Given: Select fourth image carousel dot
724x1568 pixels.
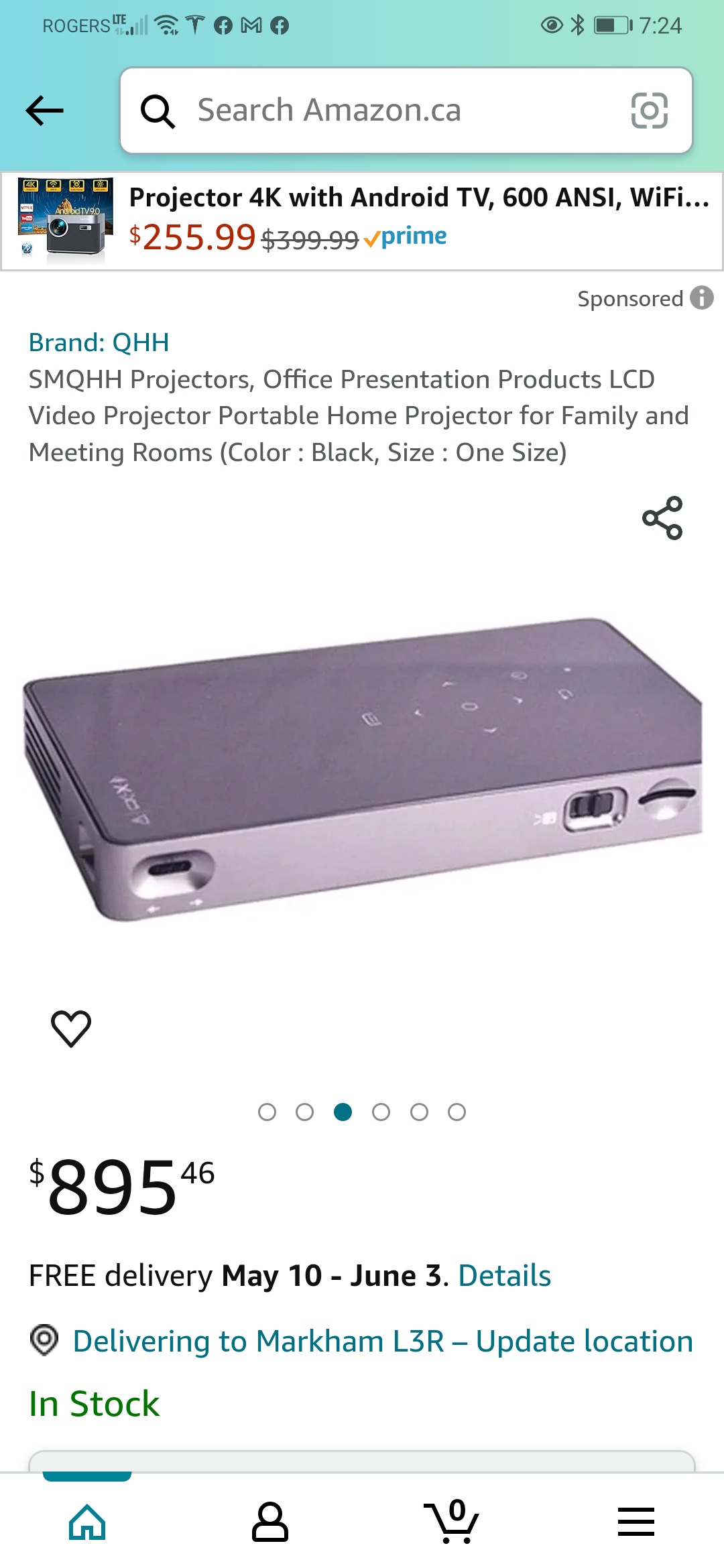Looking at the screenshot, I should tap(381, 1112).
